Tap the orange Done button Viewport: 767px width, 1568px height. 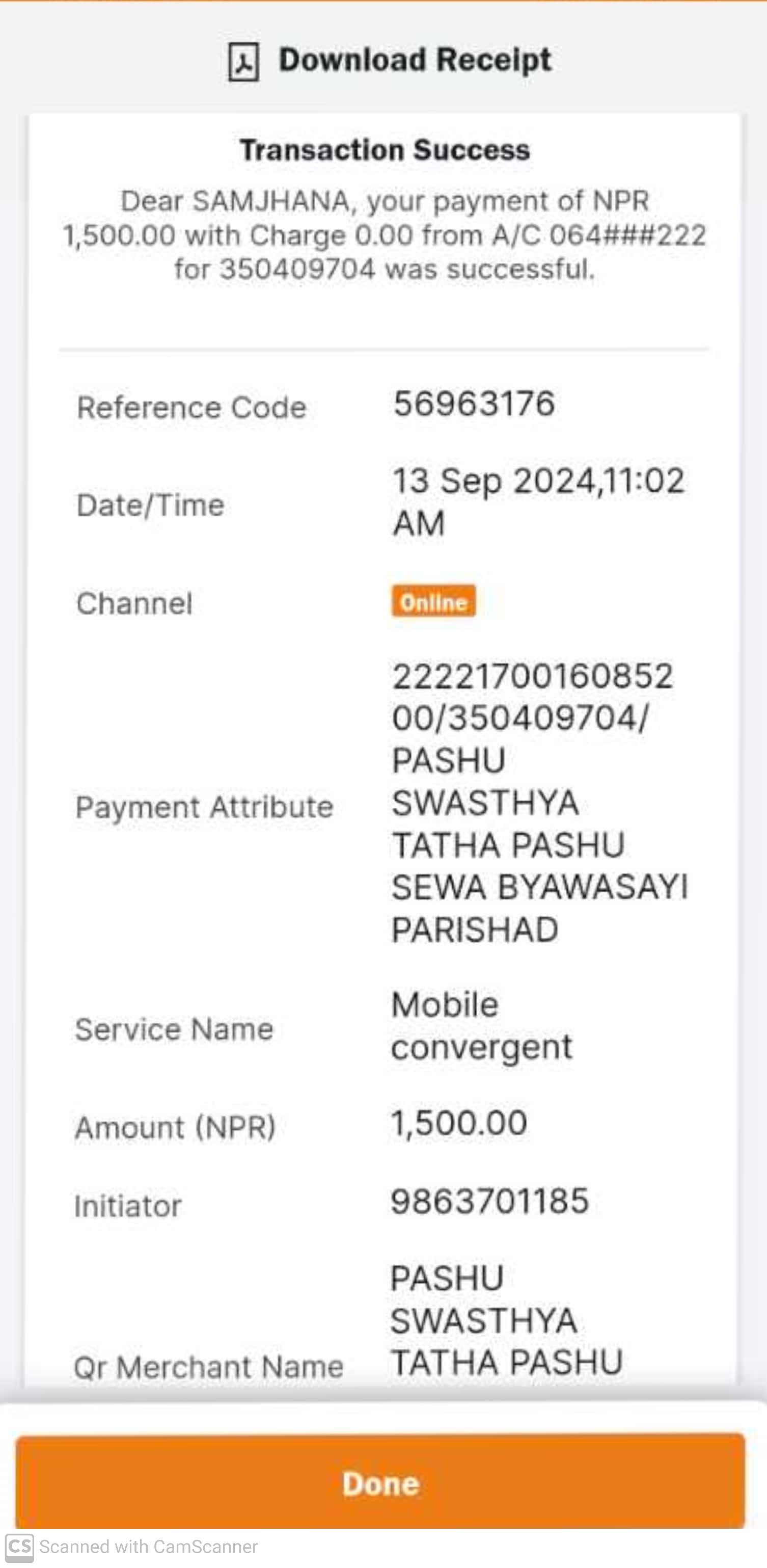(x=381, y=1483)
